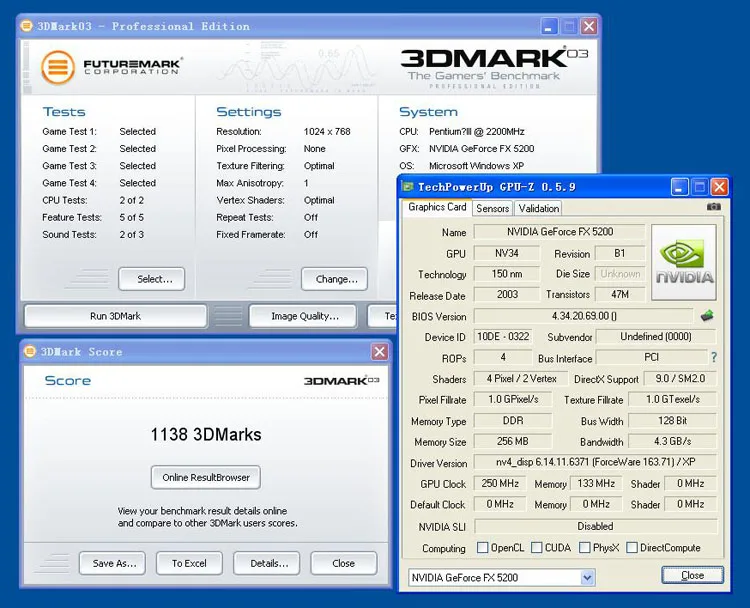Click the GPU name field NVIDIA GeForce FX 5200

pos(559,232)
